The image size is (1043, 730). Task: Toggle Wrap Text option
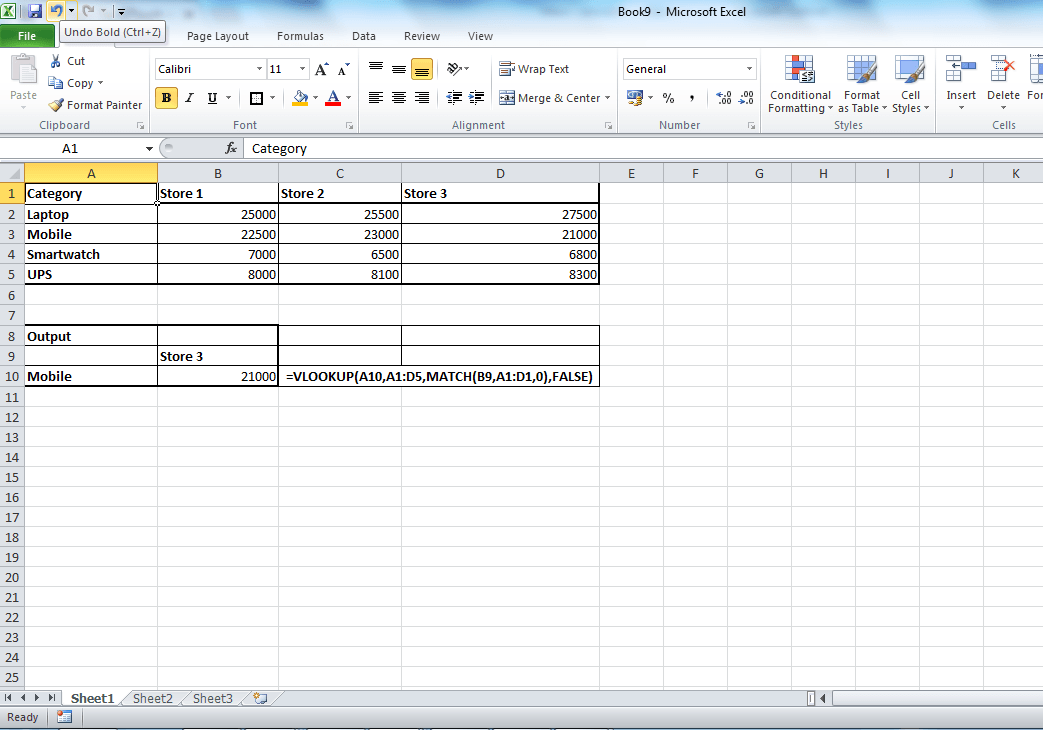coord(534,69)
